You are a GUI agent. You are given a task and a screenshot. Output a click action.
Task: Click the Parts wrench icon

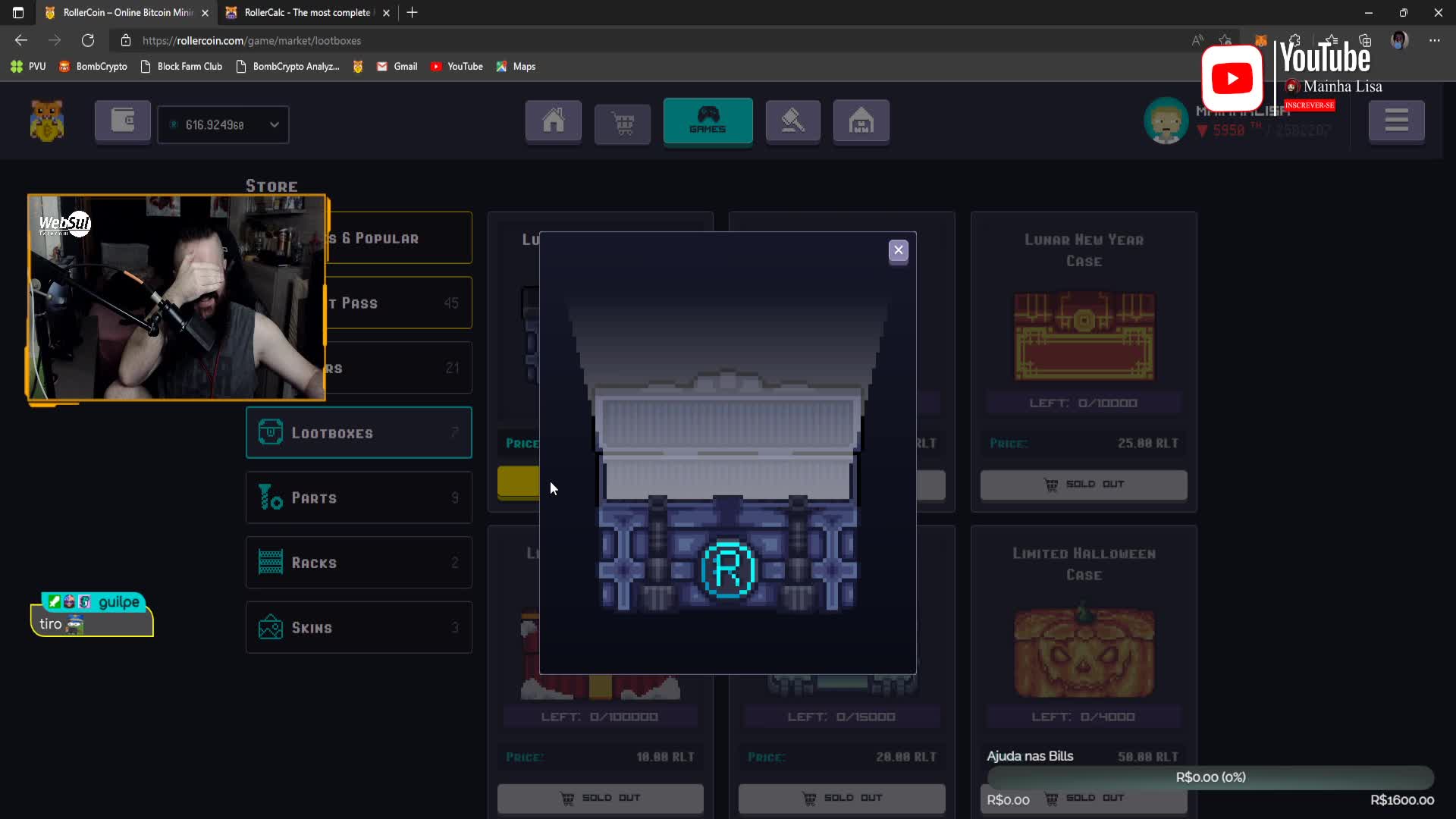270,497
